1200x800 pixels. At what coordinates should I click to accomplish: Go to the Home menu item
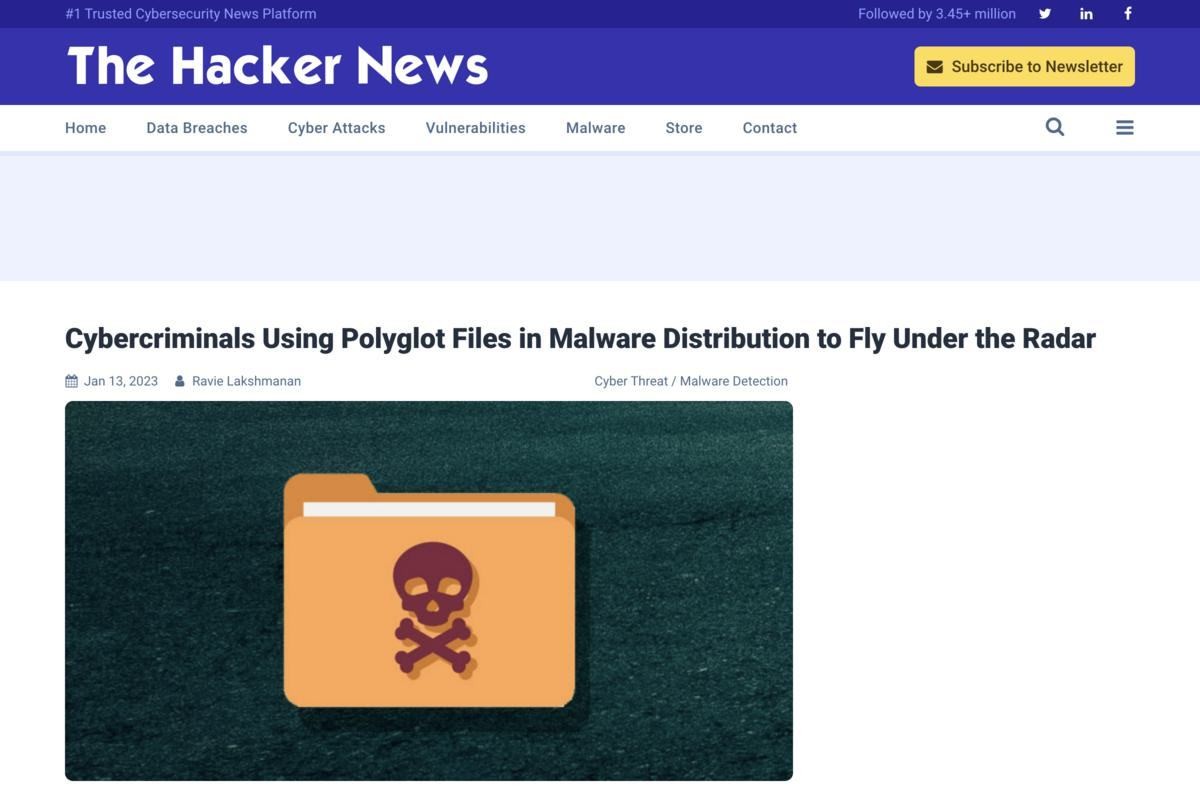tap(85, 128)
